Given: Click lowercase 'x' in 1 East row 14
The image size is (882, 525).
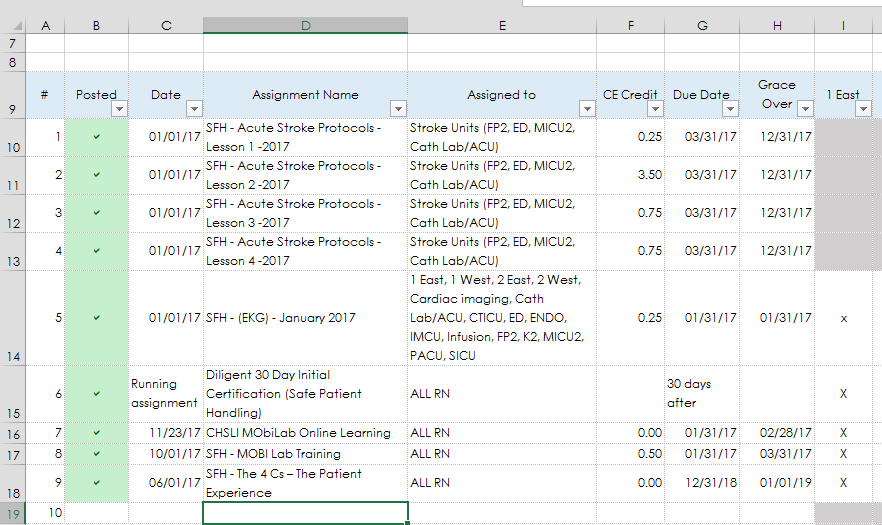Looking at the screenshot, I should pos(843,318).
